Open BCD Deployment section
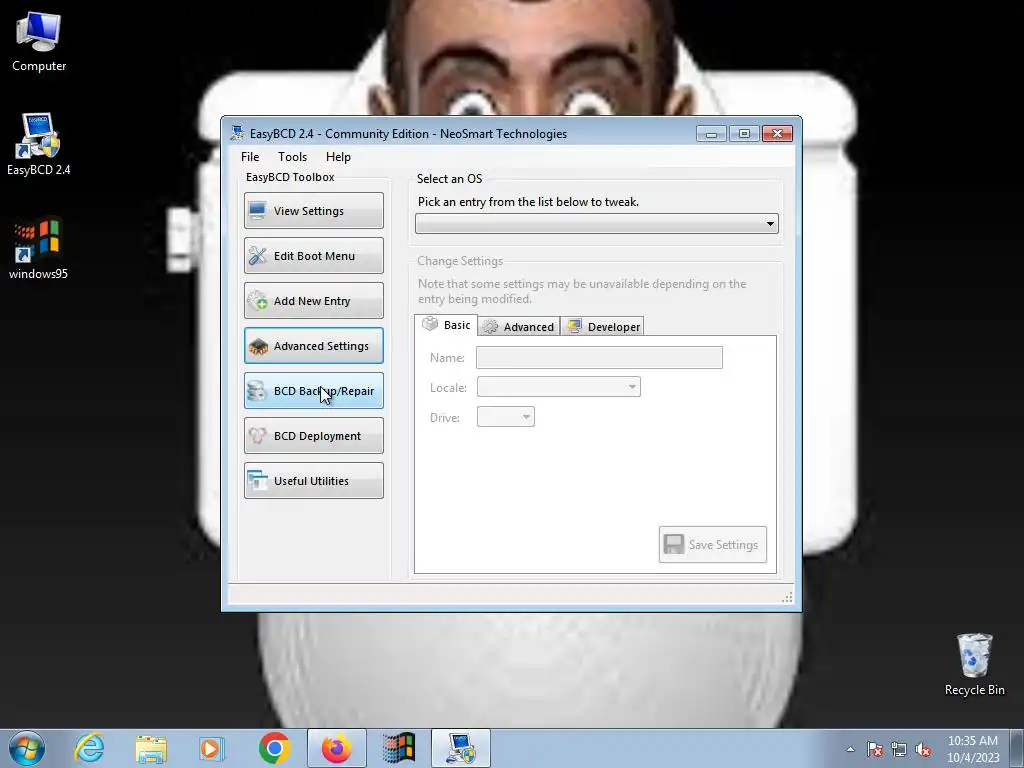The width and height of the screenshot is (1024, 768). [x=313, y=436]
